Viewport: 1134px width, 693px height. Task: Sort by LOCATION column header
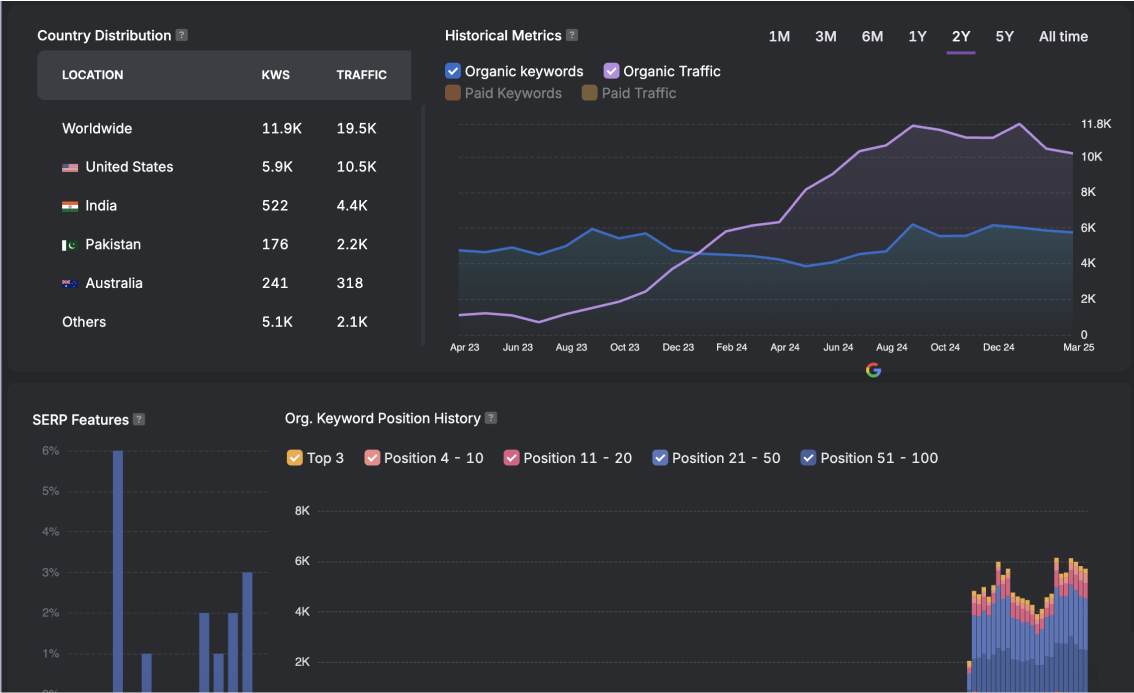pos(93,75)
